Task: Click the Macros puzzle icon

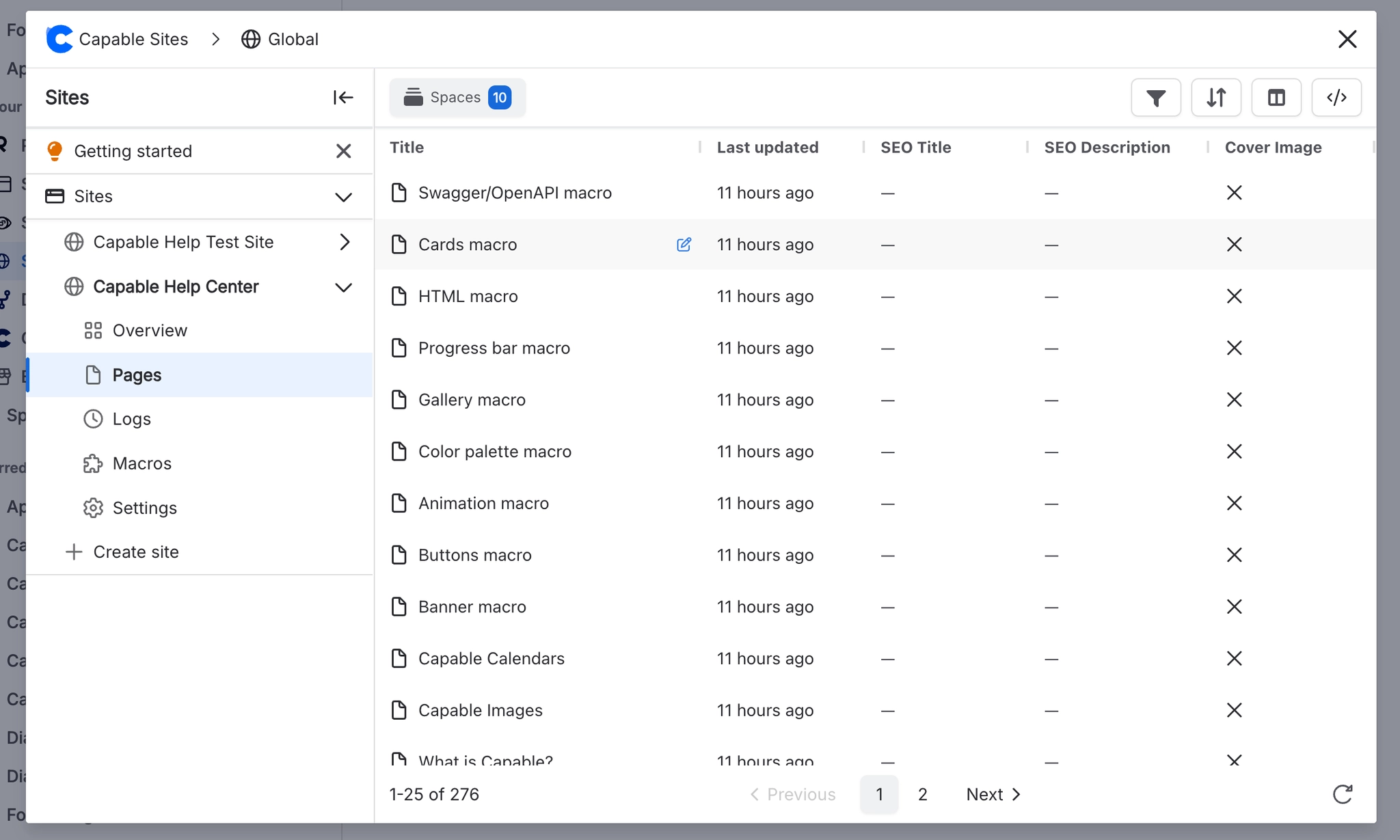Action: coord(93,463)
